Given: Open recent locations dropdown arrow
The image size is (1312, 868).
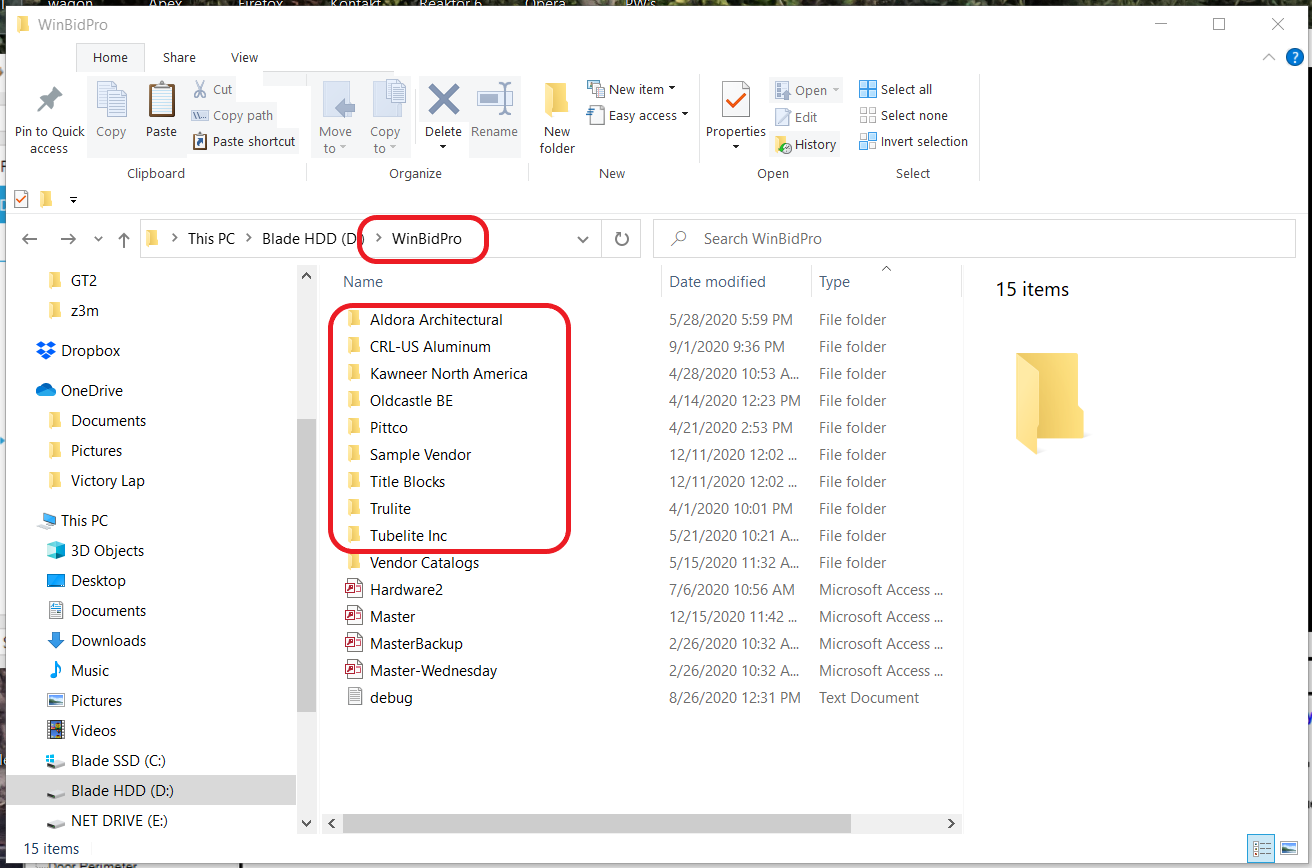Looking at the screenshot, I should tap(97, 239).
